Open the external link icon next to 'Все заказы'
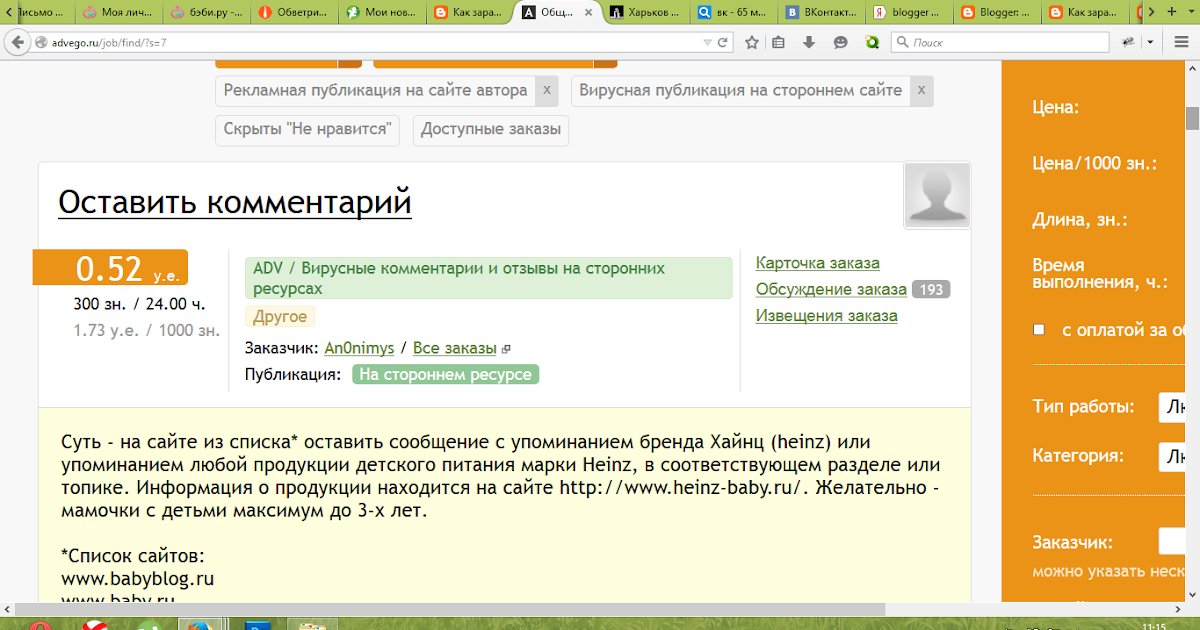The width and height of the screenshot is (1200, 630). coord(506,349)
